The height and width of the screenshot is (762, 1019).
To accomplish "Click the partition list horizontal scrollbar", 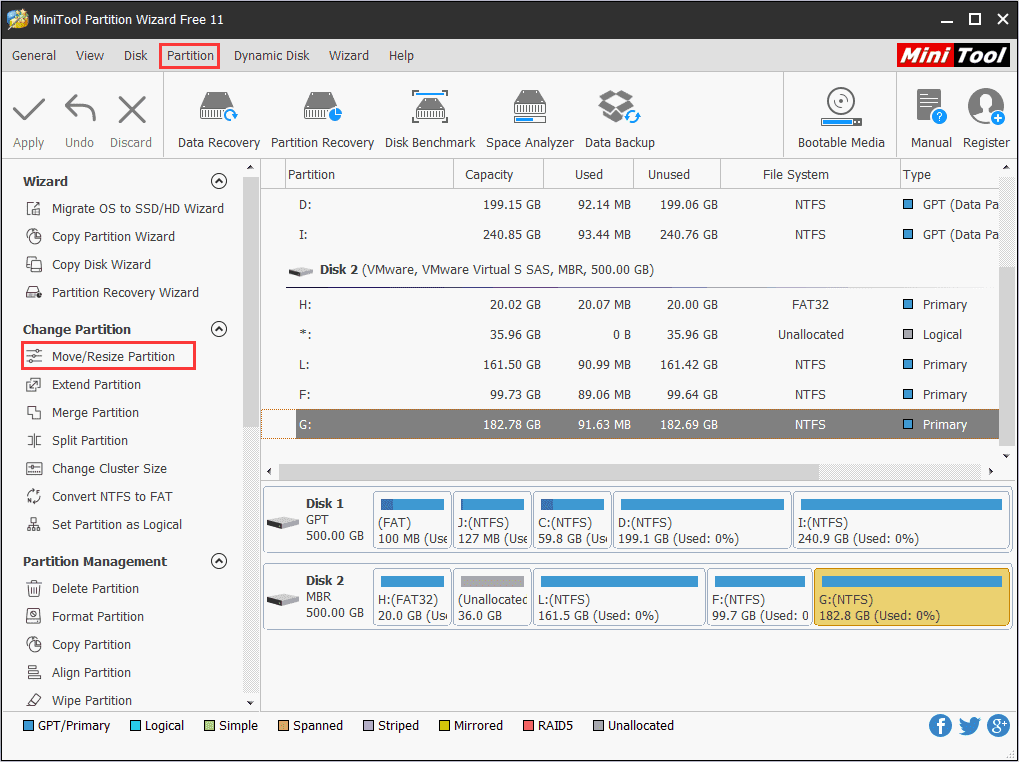I will (549, 471).
